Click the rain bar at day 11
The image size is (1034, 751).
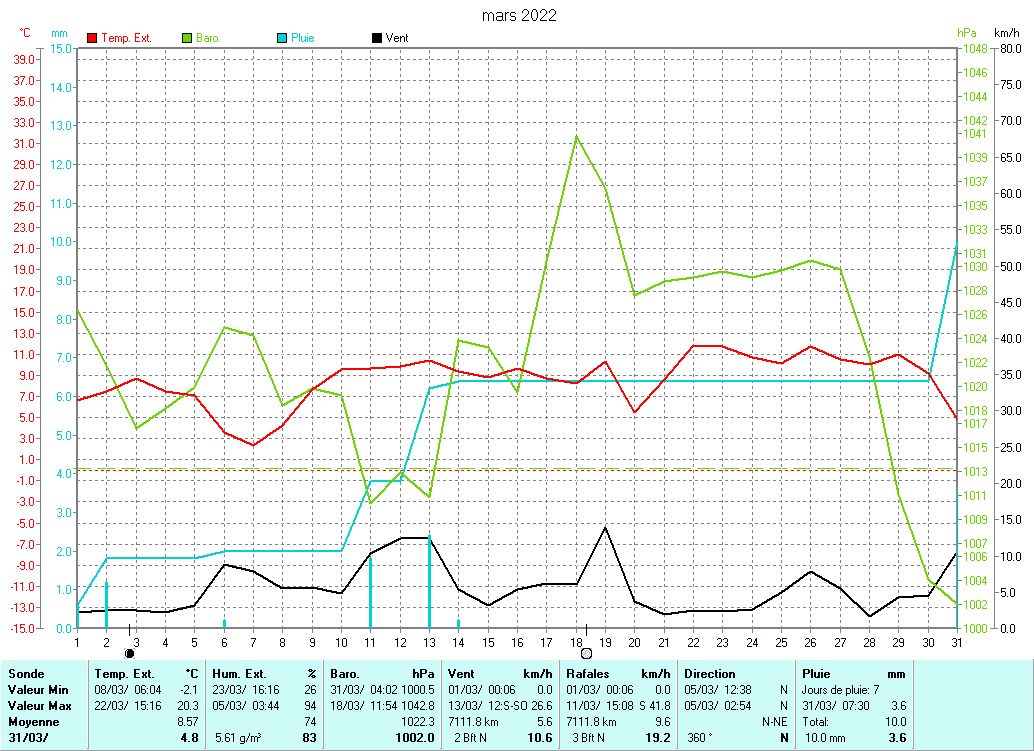click(370, 590)
